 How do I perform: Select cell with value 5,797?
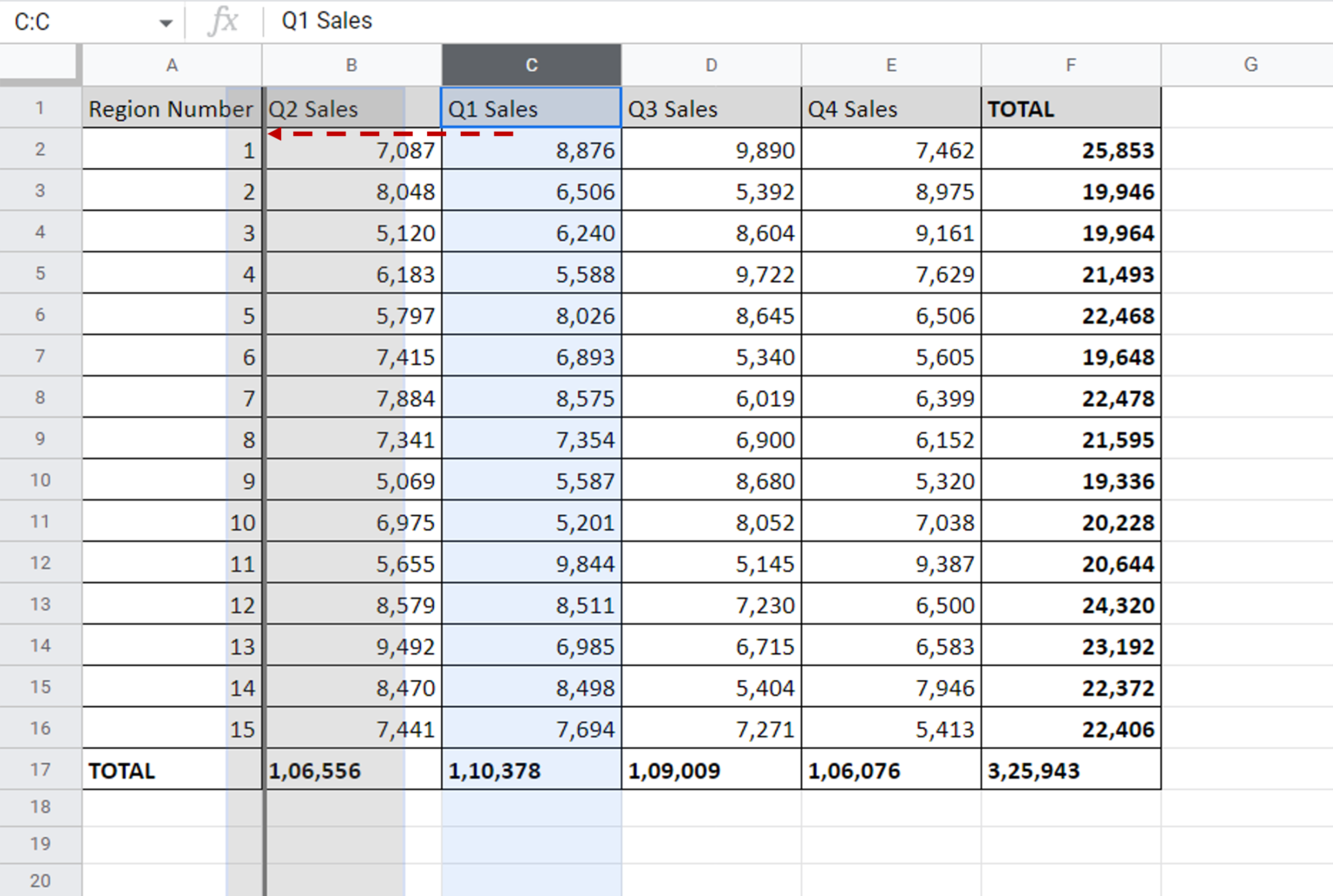tap(351, 315)
